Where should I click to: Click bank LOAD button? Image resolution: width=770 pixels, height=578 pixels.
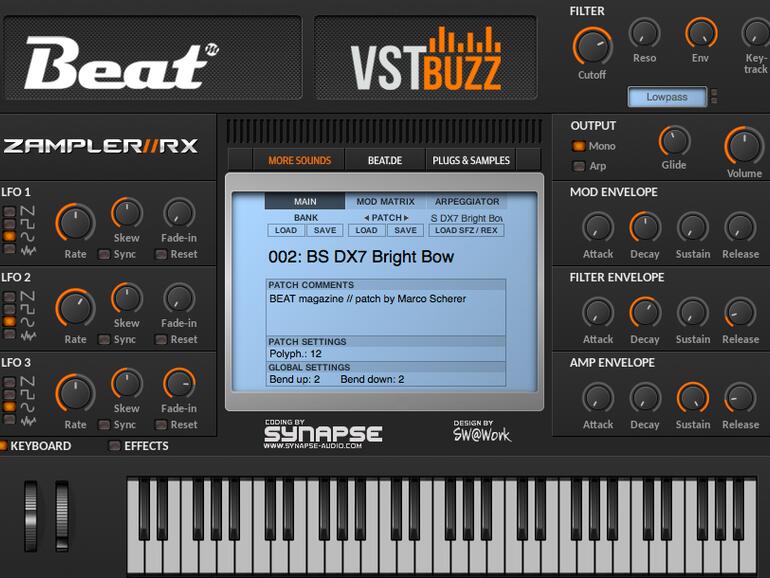(x=286, y=230)
